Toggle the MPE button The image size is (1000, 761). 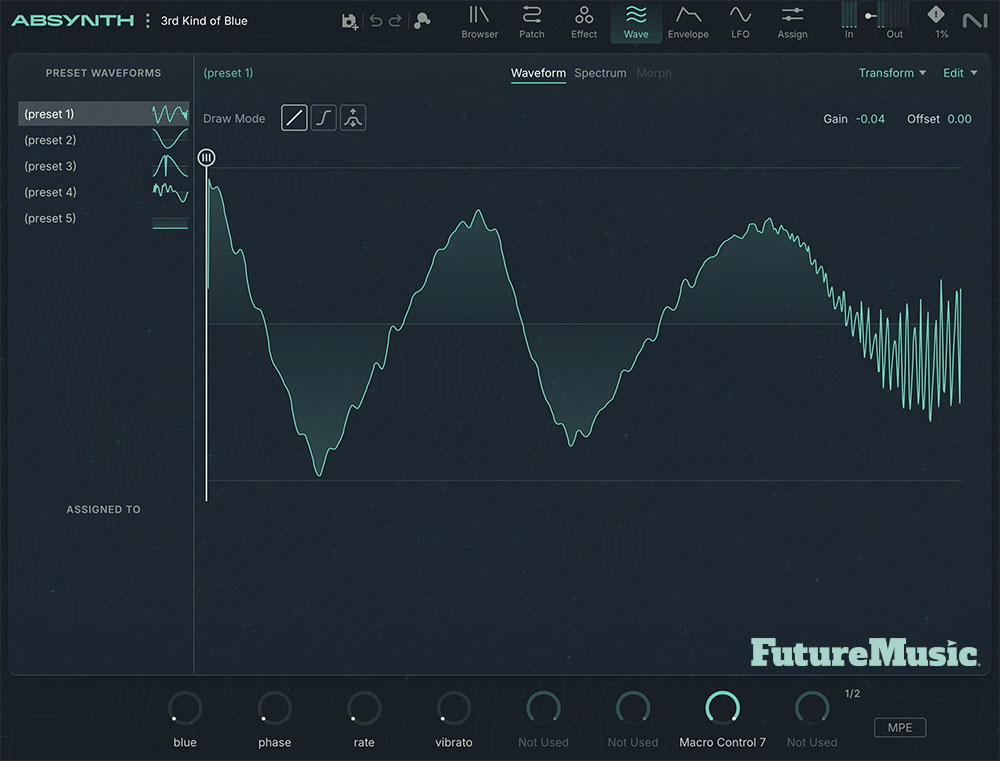click(x=899, y=727)
